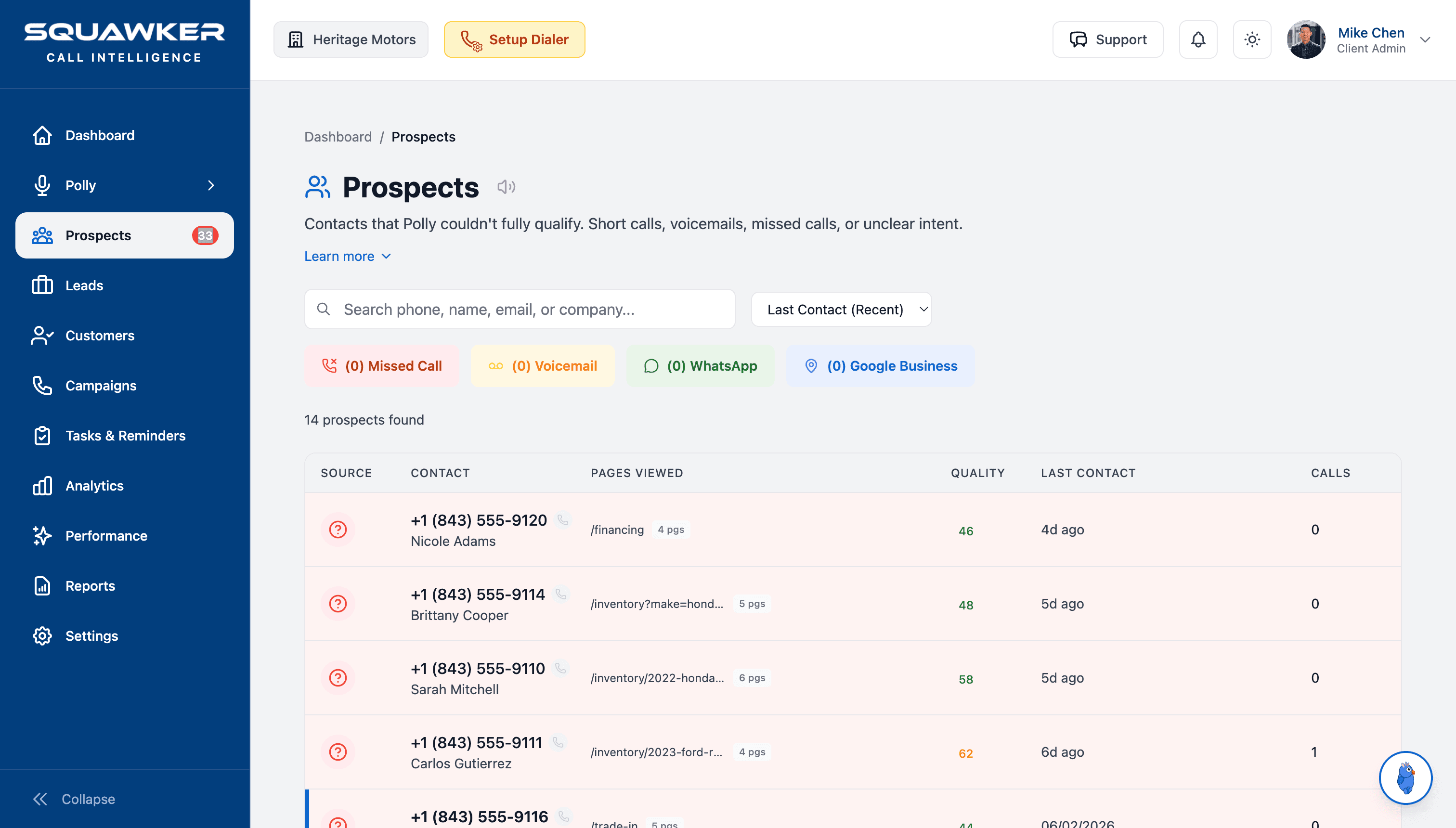
Task: Toggle the Missed Call filter
Action: 382,366
